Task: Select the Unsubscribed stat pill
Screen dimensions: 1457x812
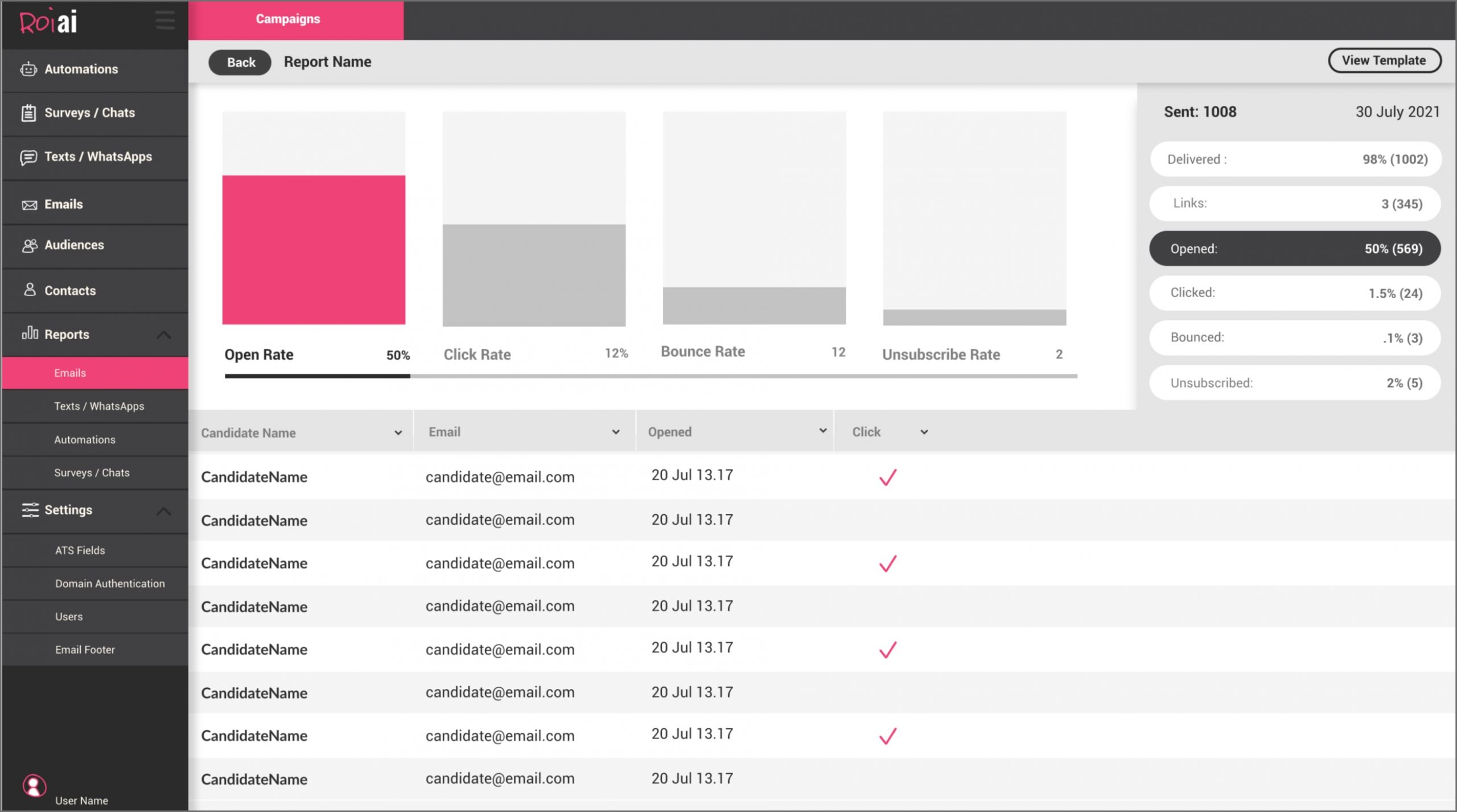Action: click(x=1295, y=383)
